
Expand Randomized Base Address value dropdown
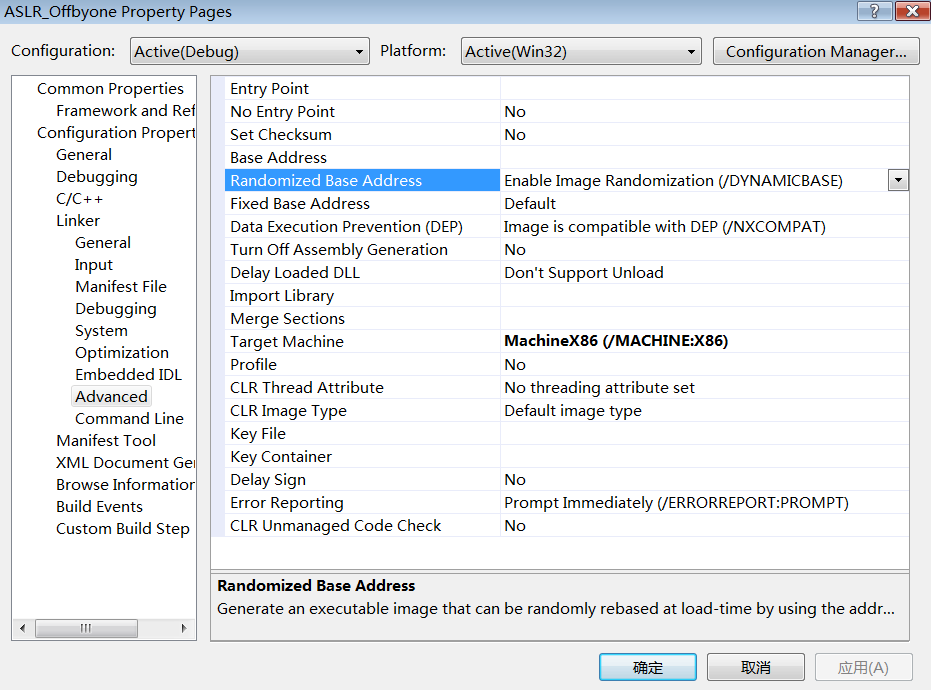coord(898,181)
